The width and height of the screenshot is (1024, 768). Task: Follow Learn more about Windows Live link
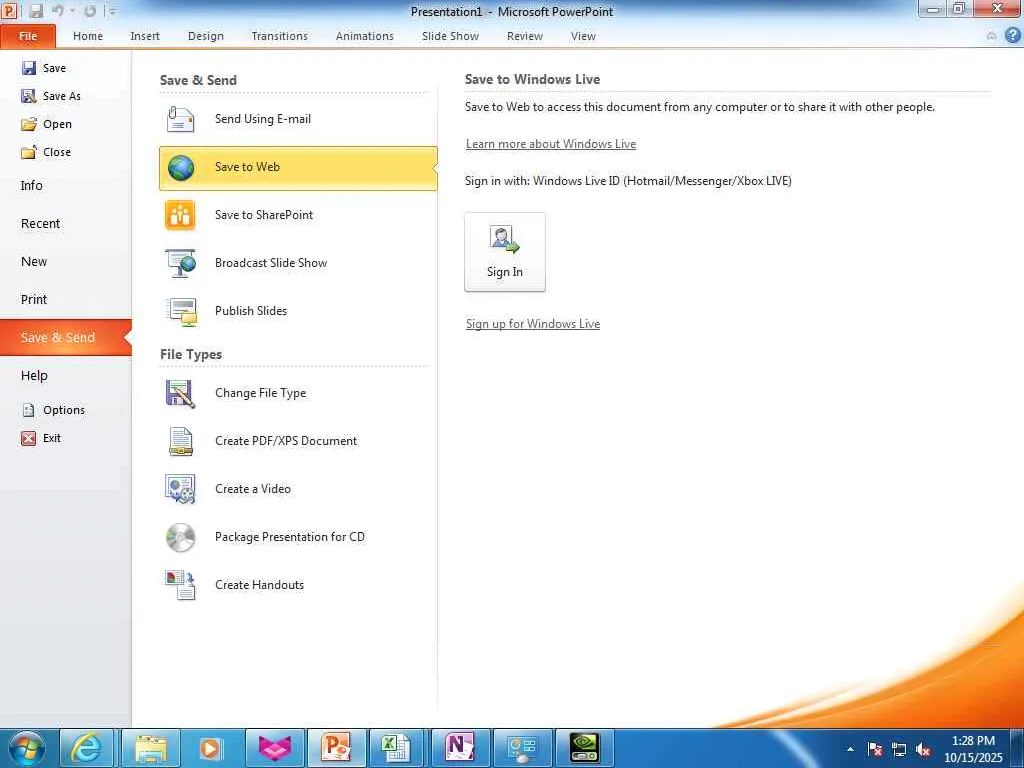[x=551, y=144]
